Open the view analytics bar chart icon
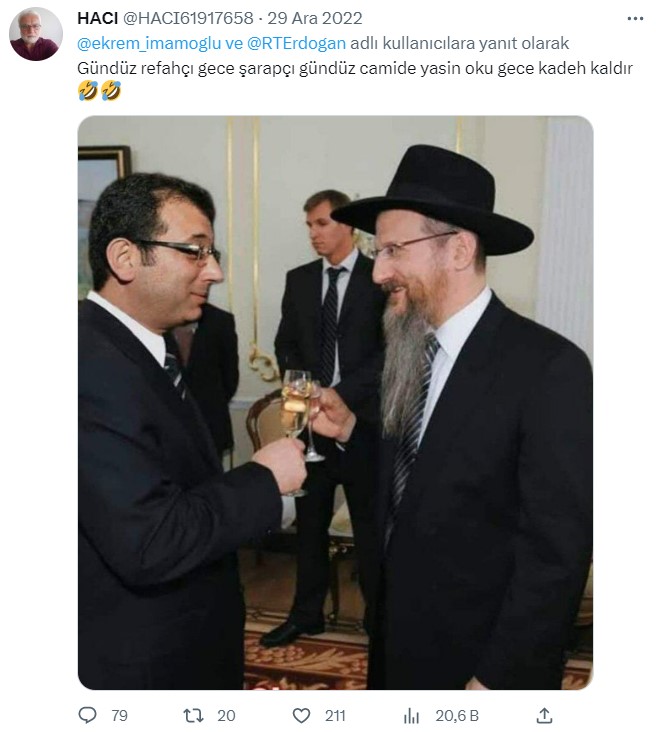Screen dimensions: 656x732 point(411,715)
